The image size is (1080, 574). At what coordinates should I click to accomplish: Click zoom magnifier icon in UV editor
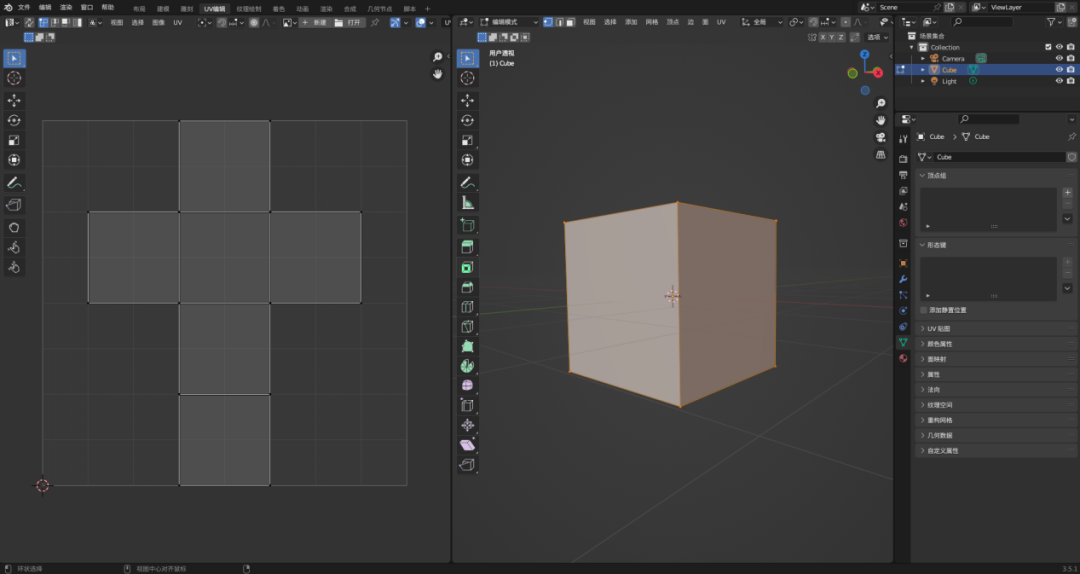[437, 57]
